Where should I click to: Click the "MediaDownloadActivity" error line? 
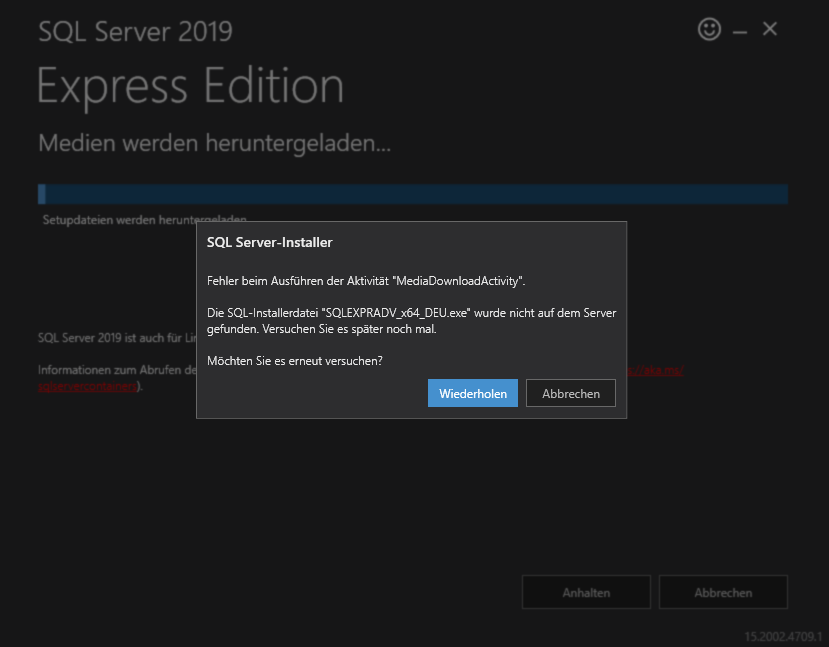tap(366, 281)
